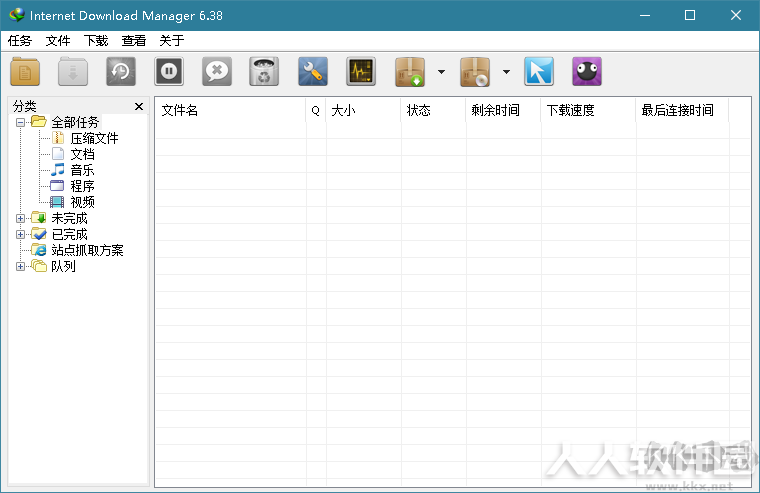The height and width of the screenshot is (493, 760).
Task: Open the 下载 menu
Action: [x=95, y=41]
